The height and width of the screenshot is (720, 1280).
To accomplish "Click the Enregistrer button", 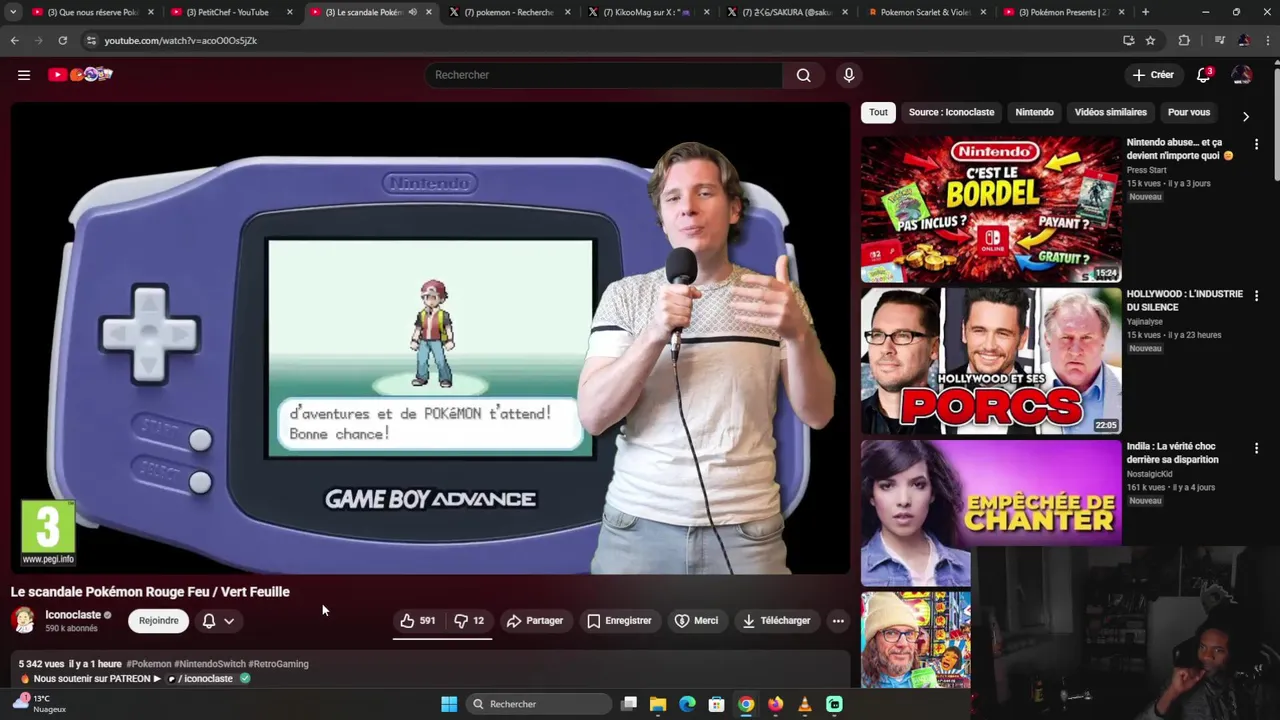I will (x=619, y=621).
